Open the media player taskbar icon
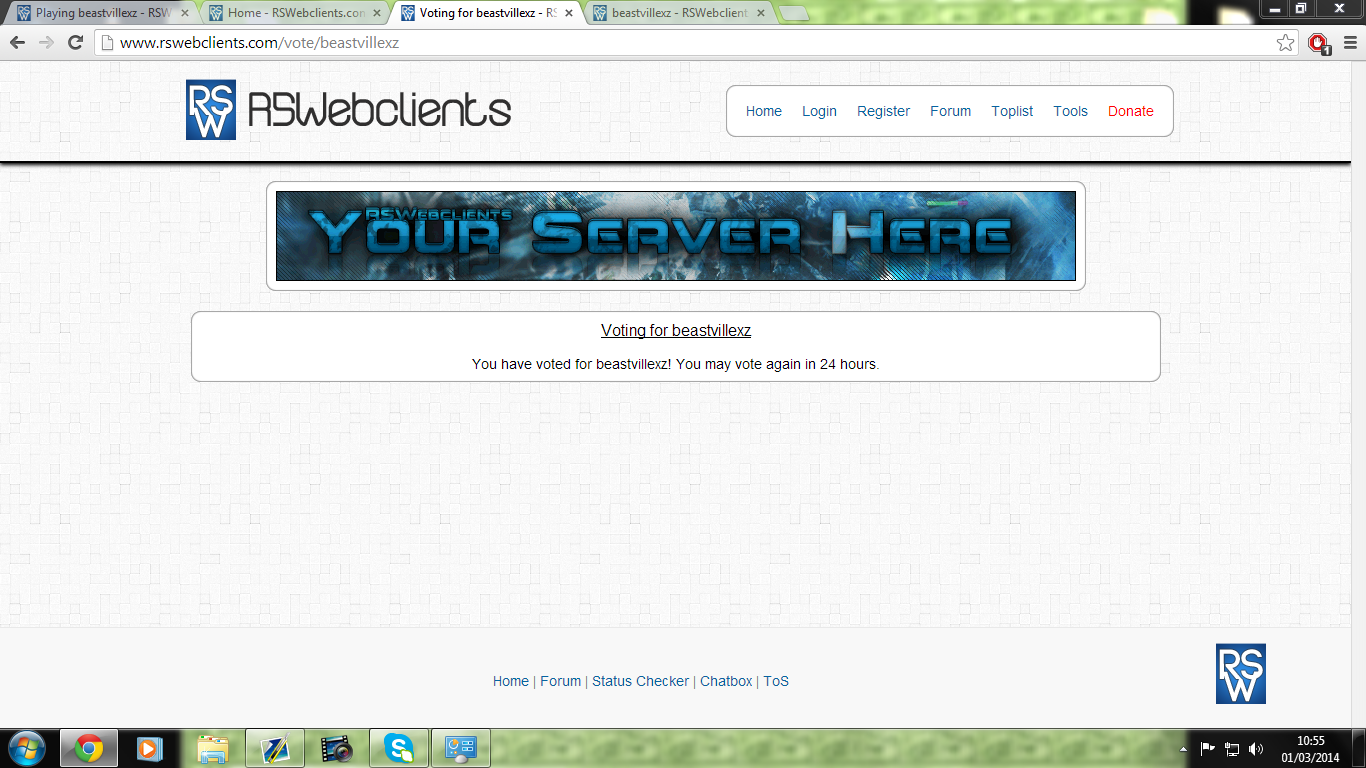This screenshot has width=1366, height=768. (149, 748)
